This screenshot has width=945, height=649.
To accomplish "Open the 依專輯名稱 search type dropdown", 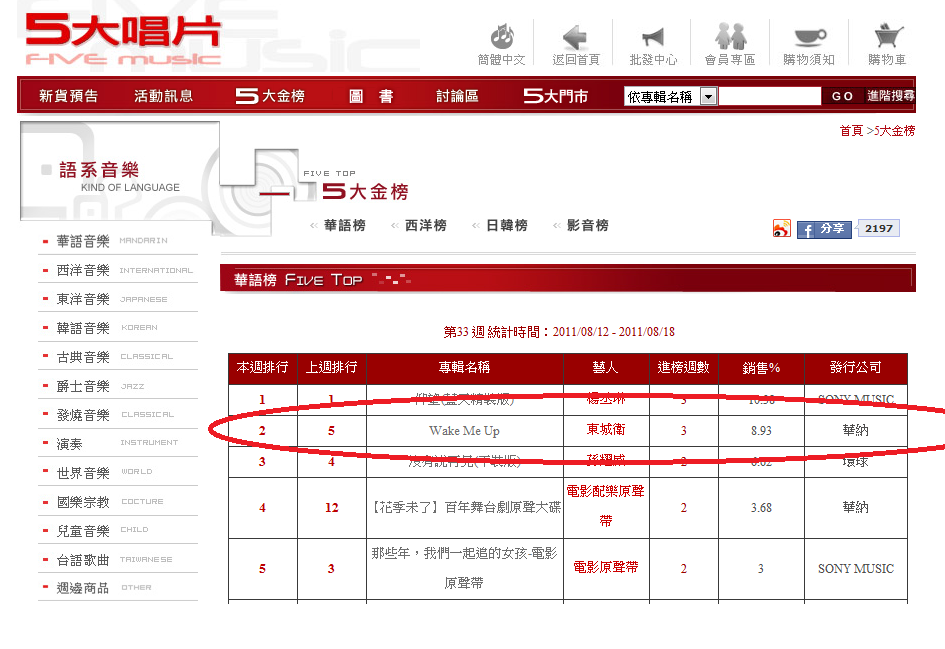I will coord(671,96).
